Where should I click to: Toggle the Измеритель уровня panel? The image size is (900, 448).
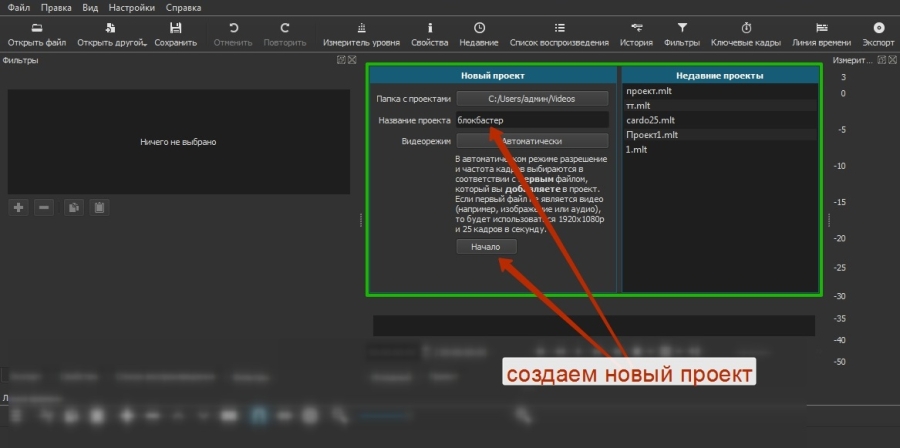pos(361,28)
